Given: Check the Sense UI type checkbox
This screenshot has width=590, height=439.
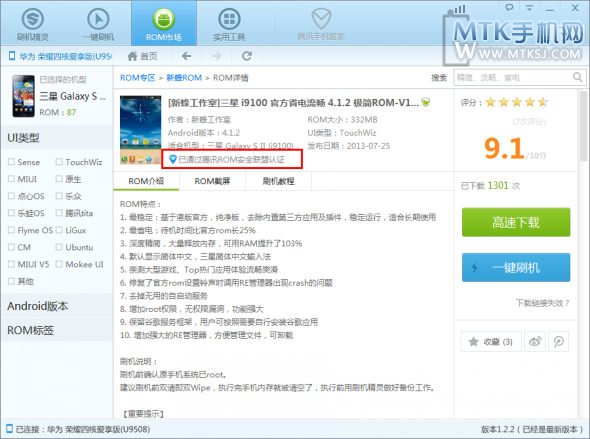Looking at the screenshot, I should point(11,162).
